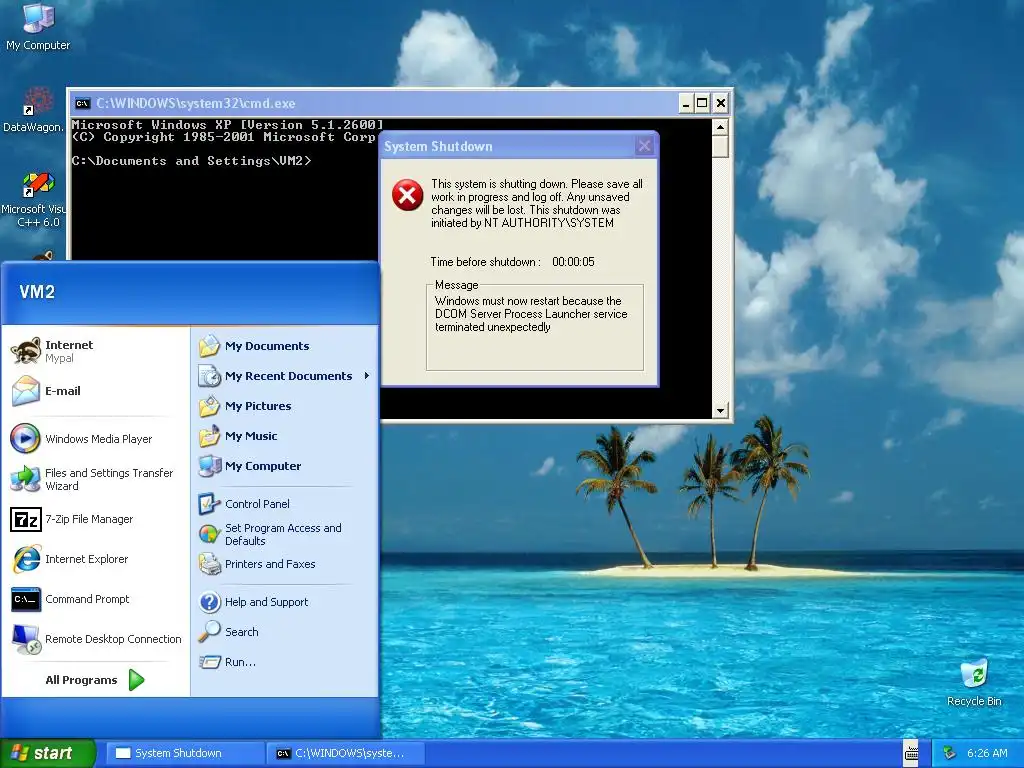Open Control Panel from Start menu
Image resolution: width=1024 pixels, height=768 pixels.
pyautogui.click(x=284, y=504)
